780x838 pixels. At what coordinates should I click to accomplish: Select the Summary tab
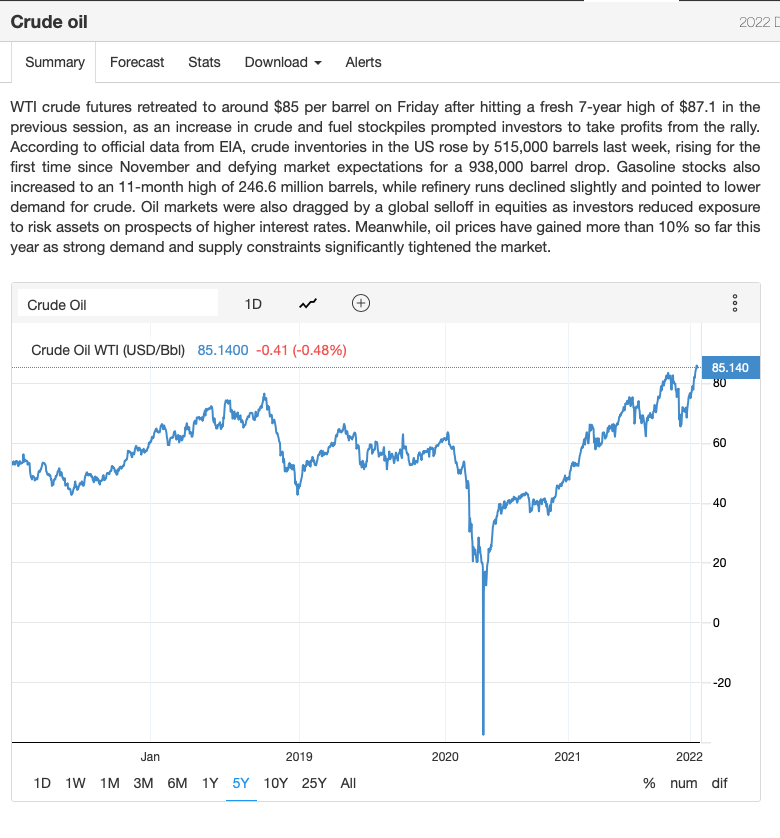click(x=55, y=62)
